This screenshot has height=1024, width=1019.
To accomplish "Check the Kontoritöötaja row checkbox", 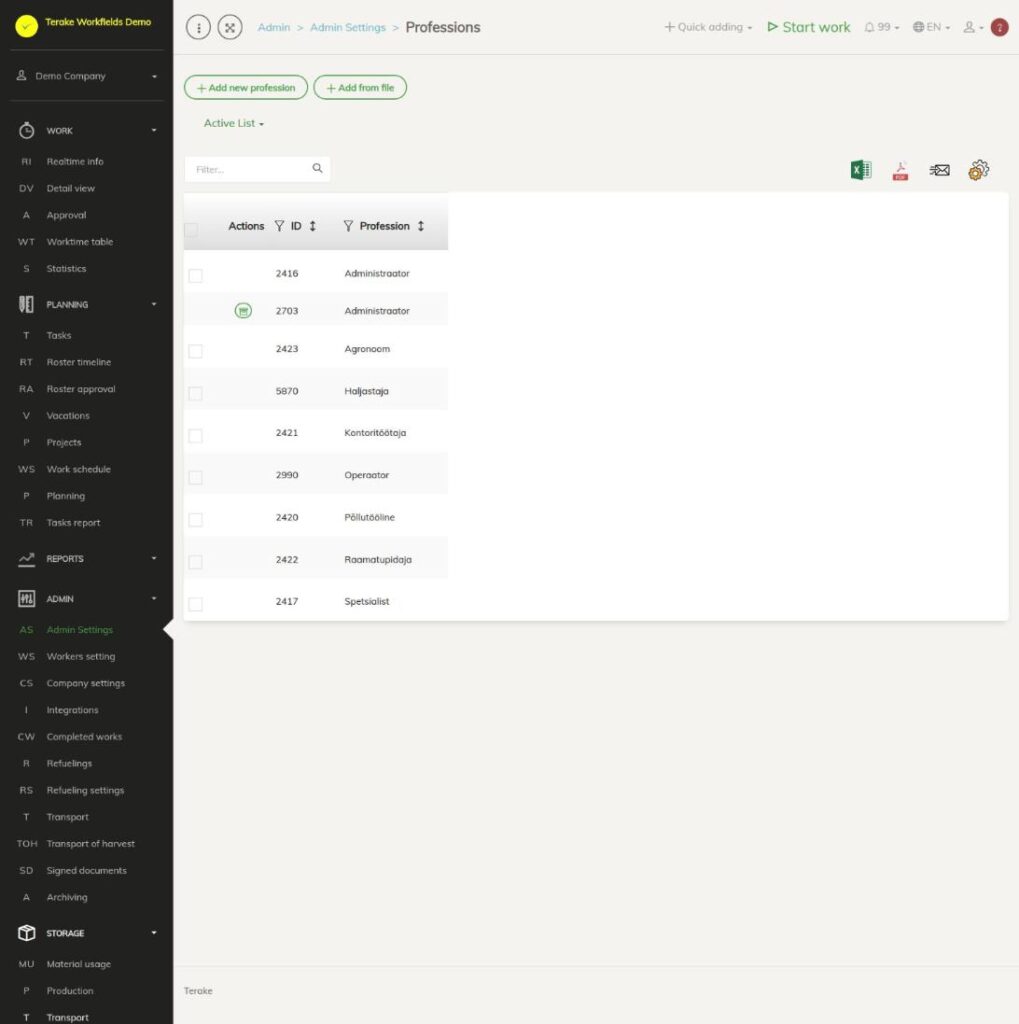I will click(x=195, y=436).
